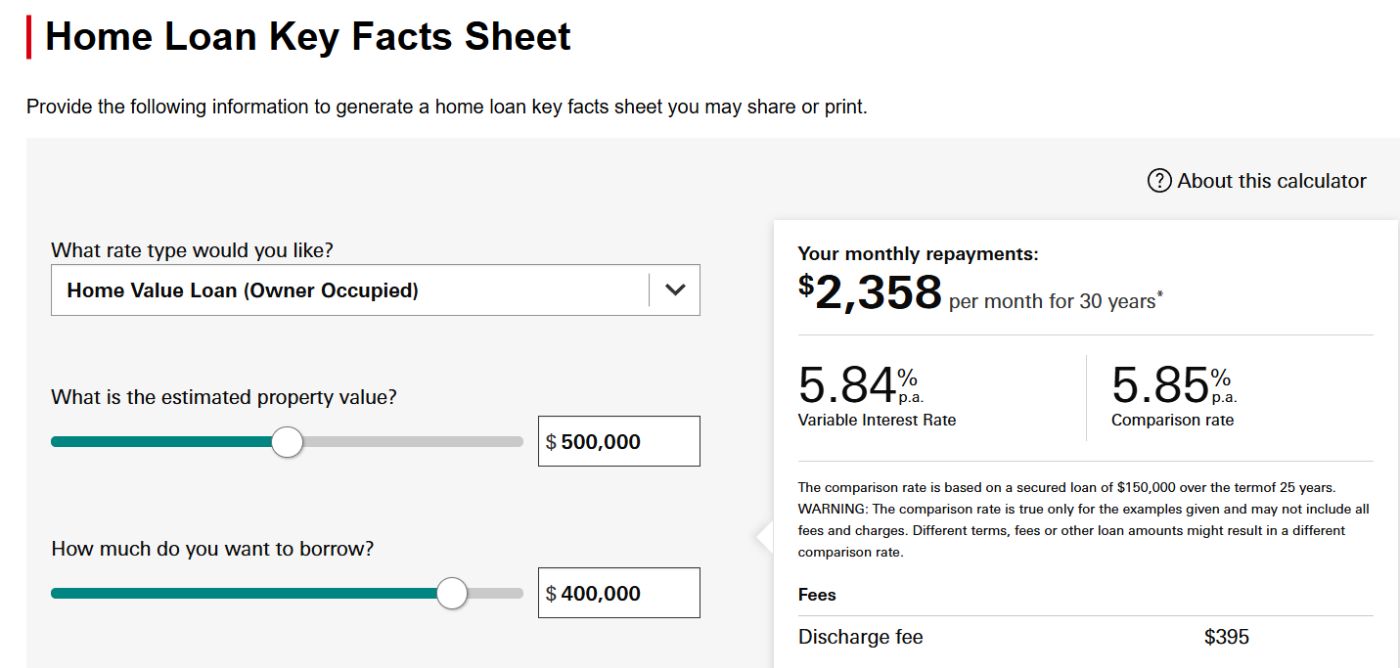This screenshot has height=668, width=1400.
Task: Click the $395 discharge fee amount
Action: coord(1227,637)
